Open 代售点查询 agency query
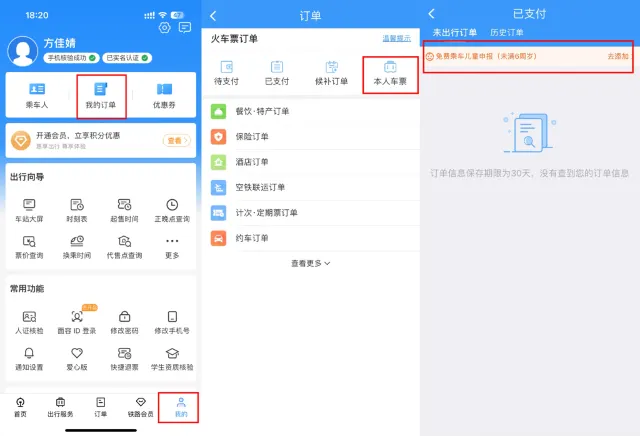 pyautogui.click(x=124, y=247)
